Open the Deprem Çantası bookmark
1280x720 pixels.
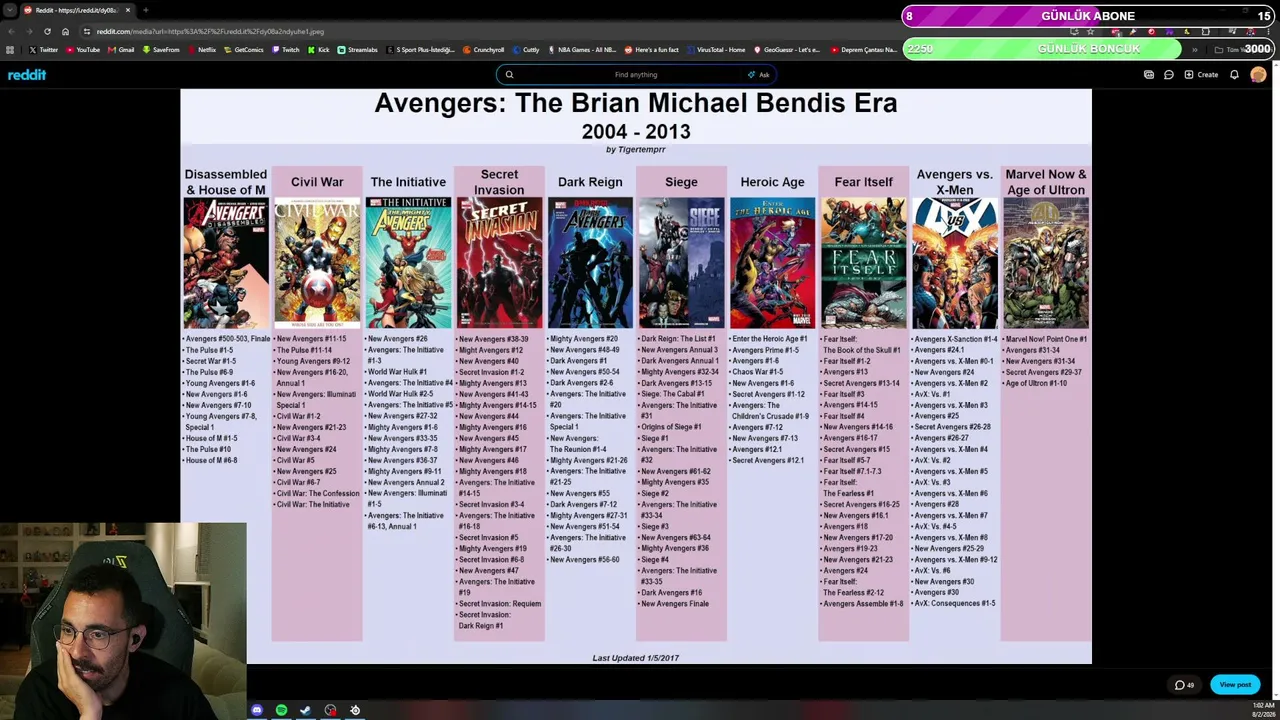click(864, 50)
